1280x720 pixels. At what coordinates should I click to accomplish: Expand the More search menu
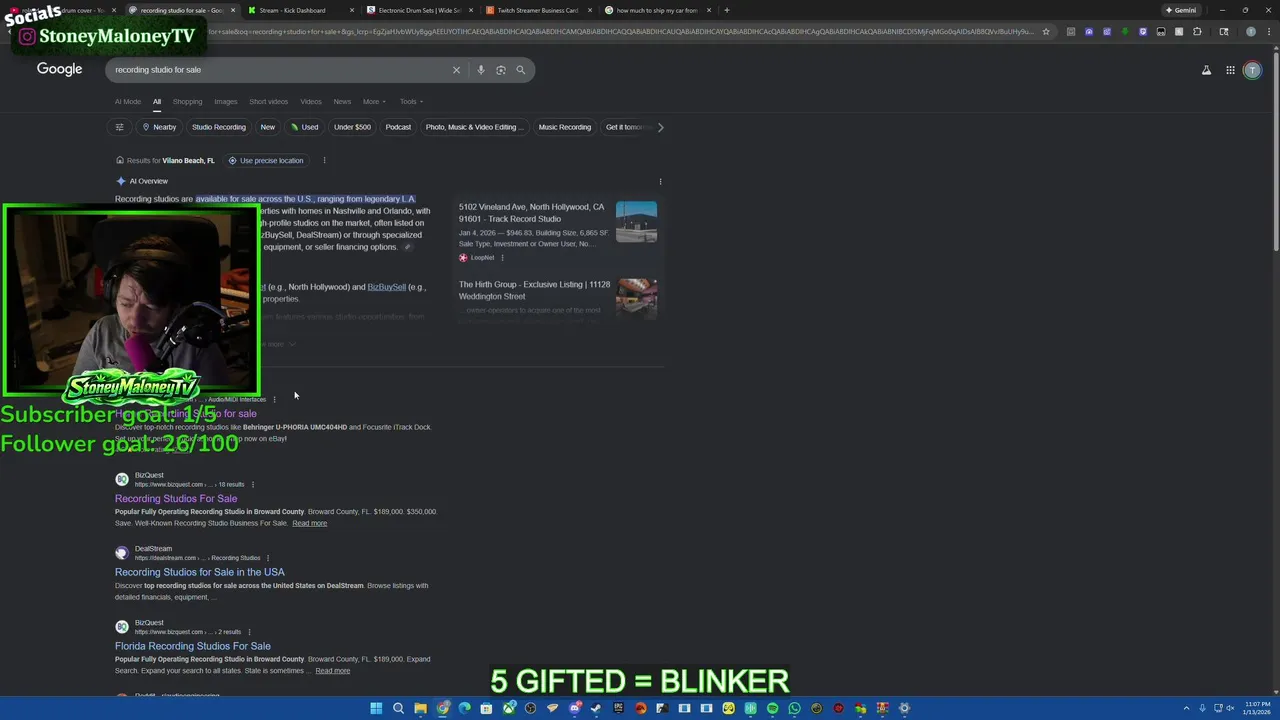point(374,101)
